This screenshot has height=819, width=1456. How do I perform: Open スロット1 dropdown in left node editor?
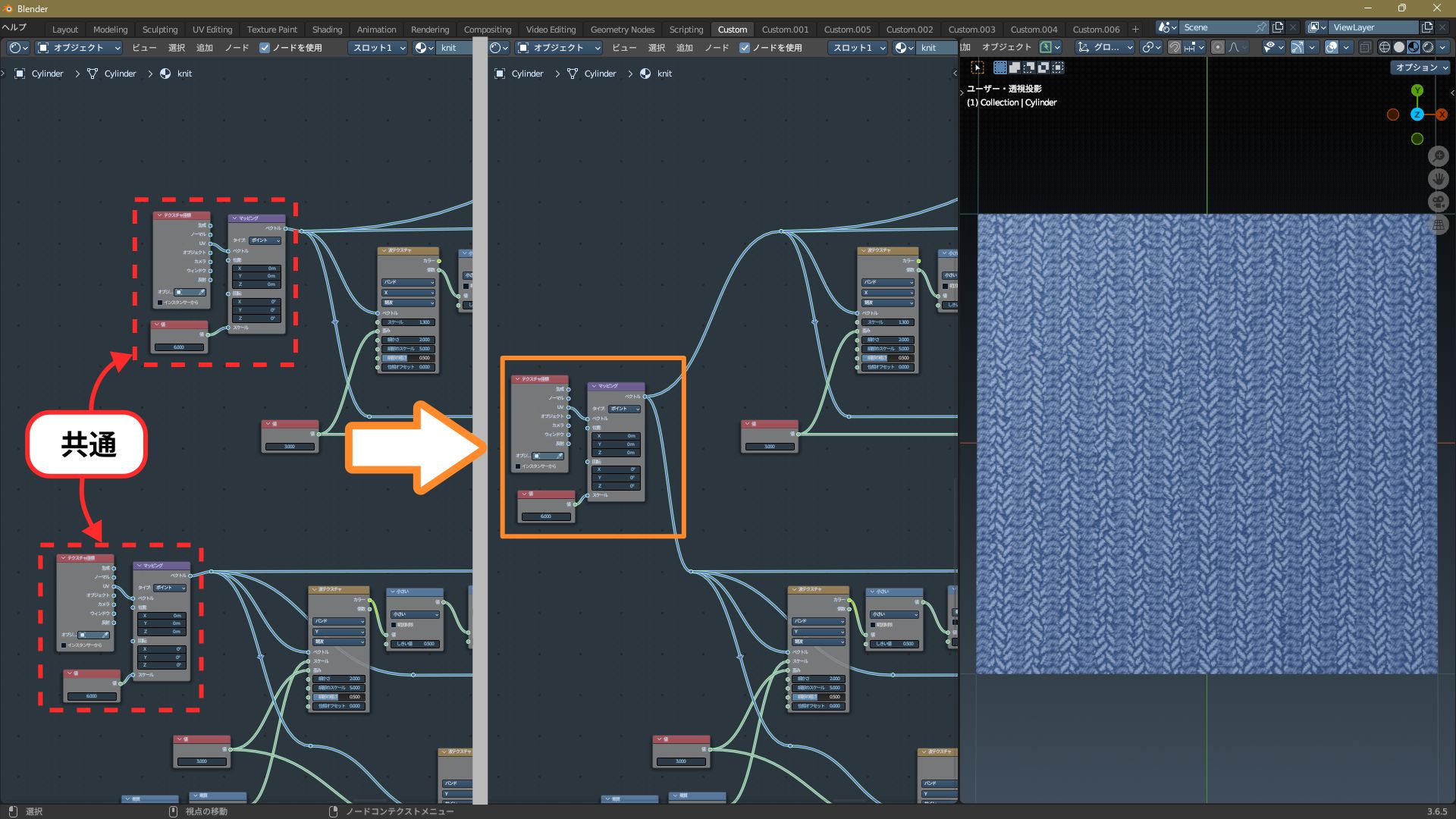click(x=378, y=48)
